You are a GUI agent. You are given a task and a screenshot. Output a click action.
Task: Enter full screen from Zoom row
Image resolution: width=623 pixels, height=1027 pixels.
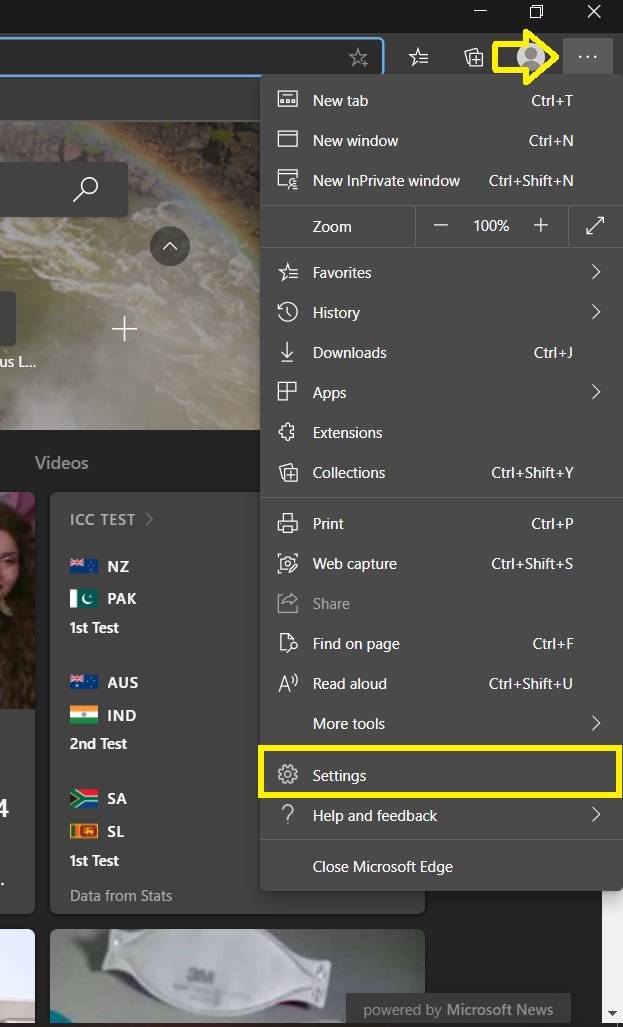click(x=595, y=226)
